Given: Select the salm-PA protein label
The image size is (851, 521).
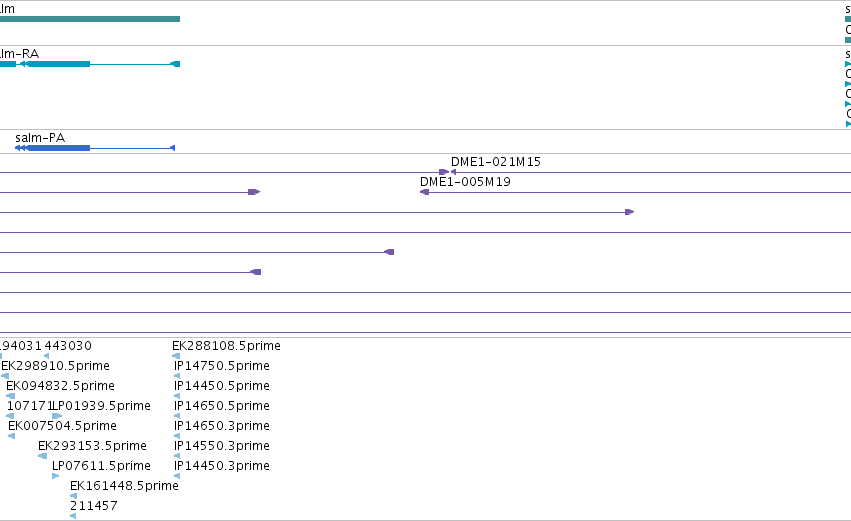Looking at the screenshot, I should pos(40,138).
